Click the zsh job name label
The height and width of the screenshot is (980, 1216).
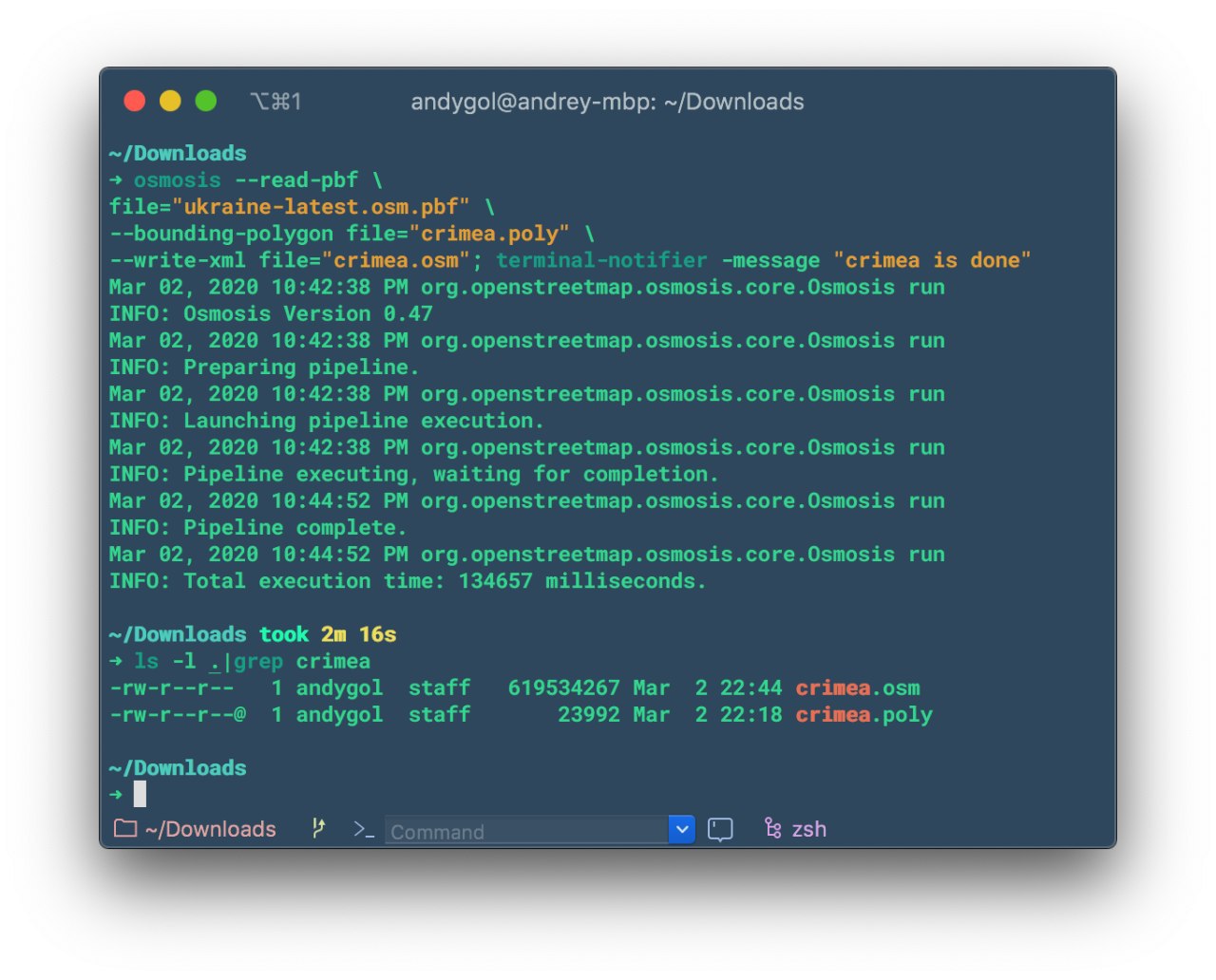point(809,830)
